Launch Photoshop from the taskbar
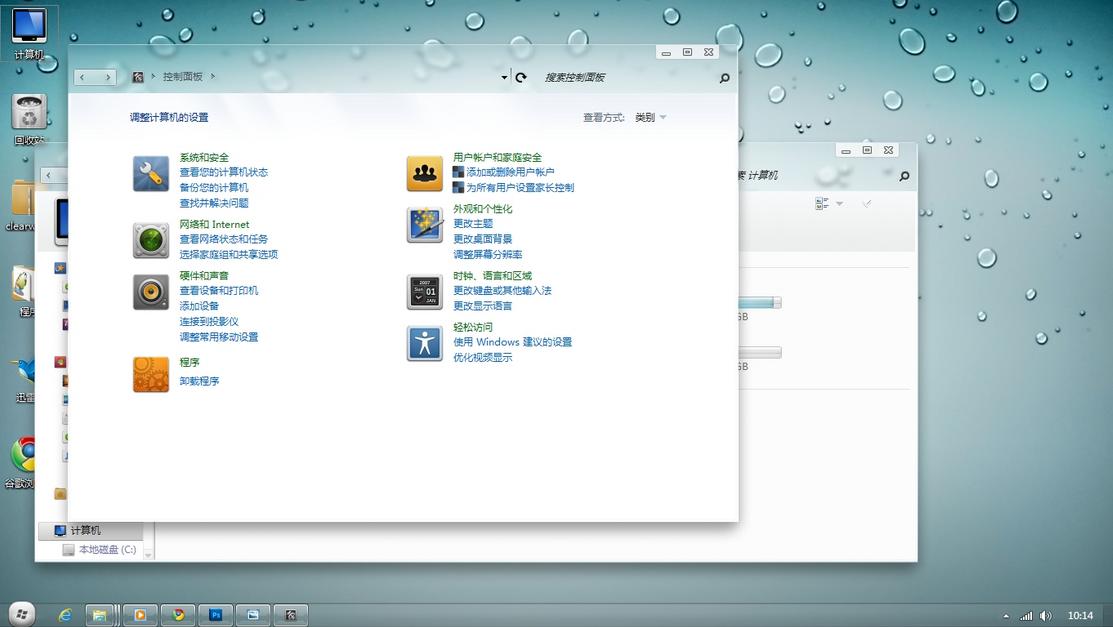Viewport: 1113px width, 627px height. (217, 613)
